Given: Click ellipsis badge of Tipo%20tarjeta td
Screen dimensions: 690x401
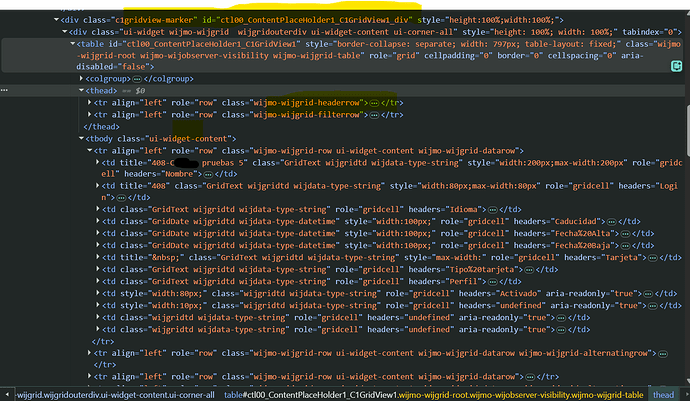Looking at the screenshot, I should tap(529, 270).
